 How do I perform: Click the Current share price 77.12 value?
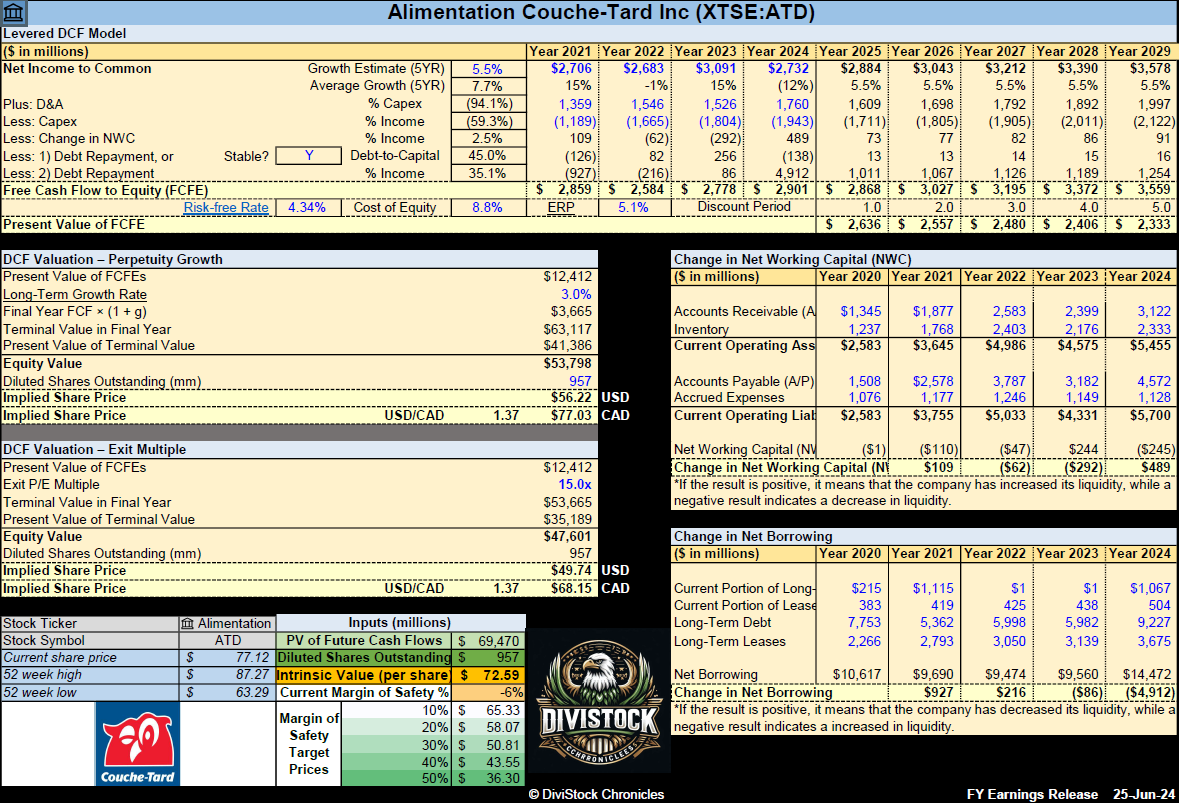pos(252,658)
